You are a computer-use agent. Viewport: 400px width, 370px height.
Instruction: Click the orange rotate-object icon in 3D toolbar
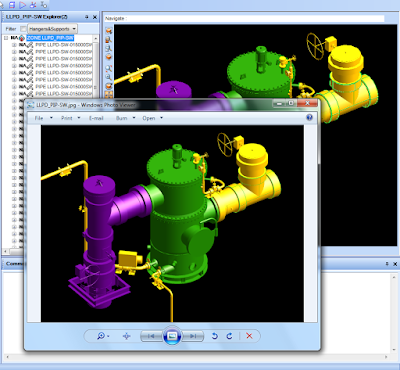[109, 86]
